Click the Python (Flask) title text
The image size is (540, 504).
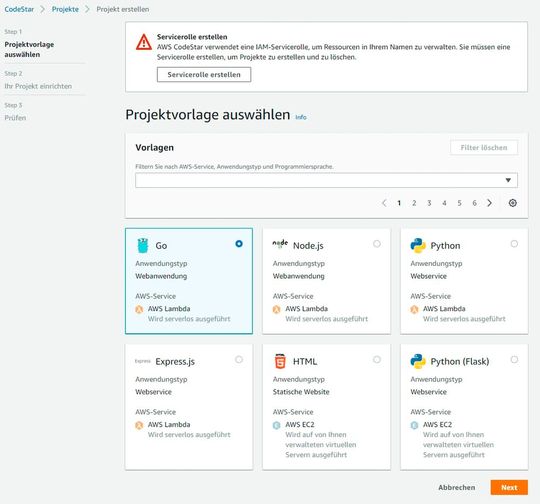(460, 361)
